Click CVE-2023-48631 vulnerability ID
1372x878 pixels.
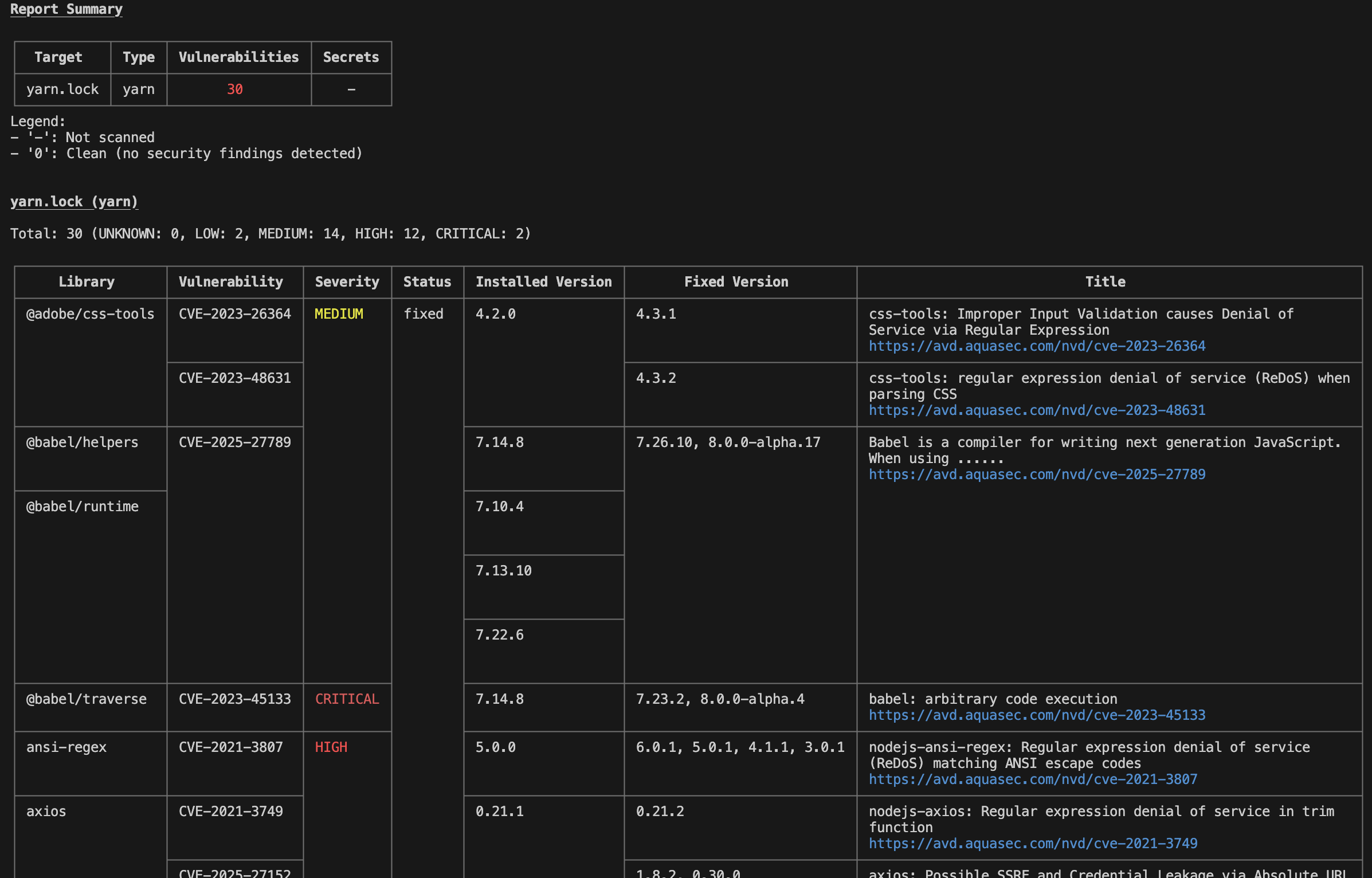235,378
